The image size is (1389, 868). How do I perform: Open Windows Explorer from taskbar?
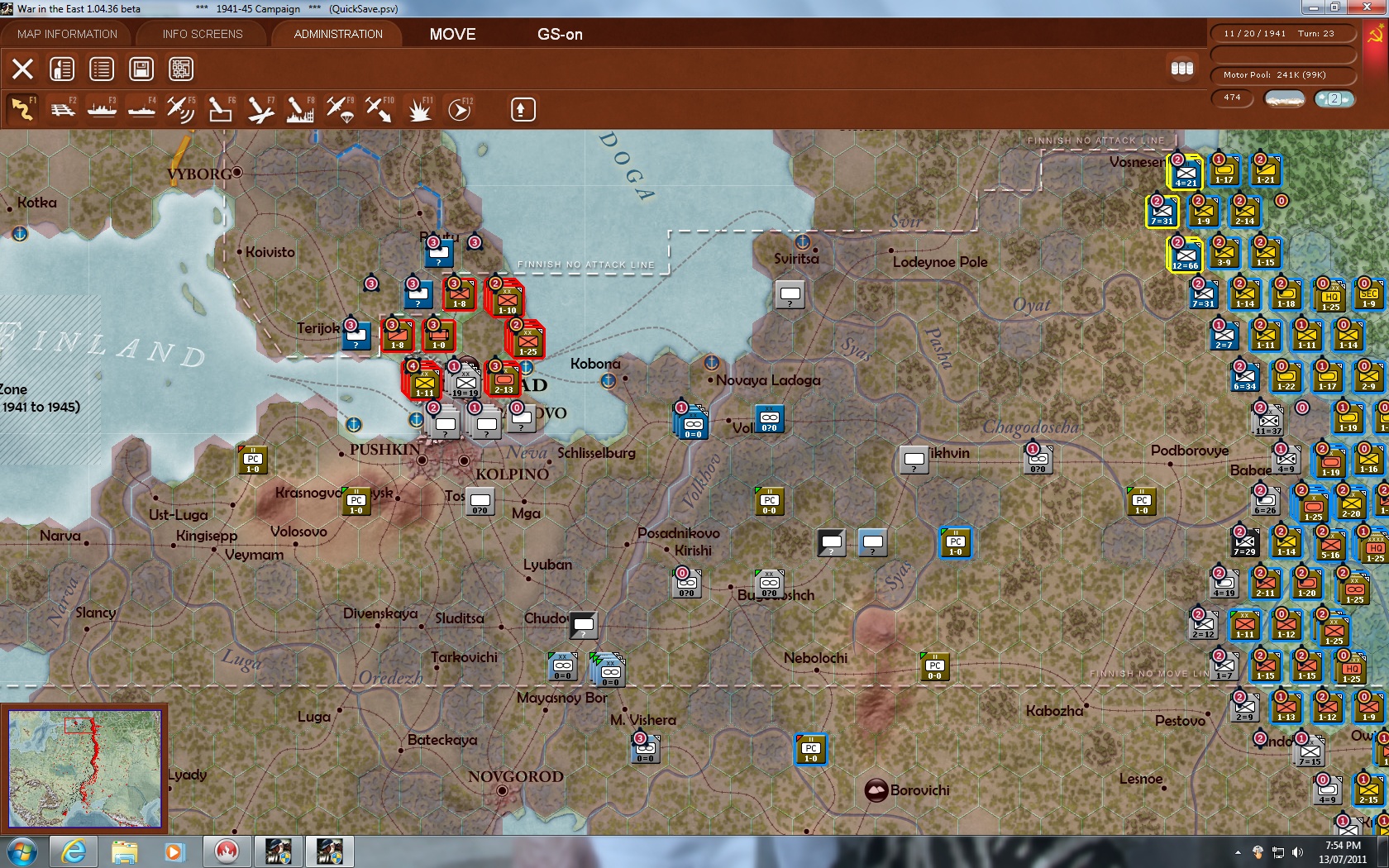[124, 851]
